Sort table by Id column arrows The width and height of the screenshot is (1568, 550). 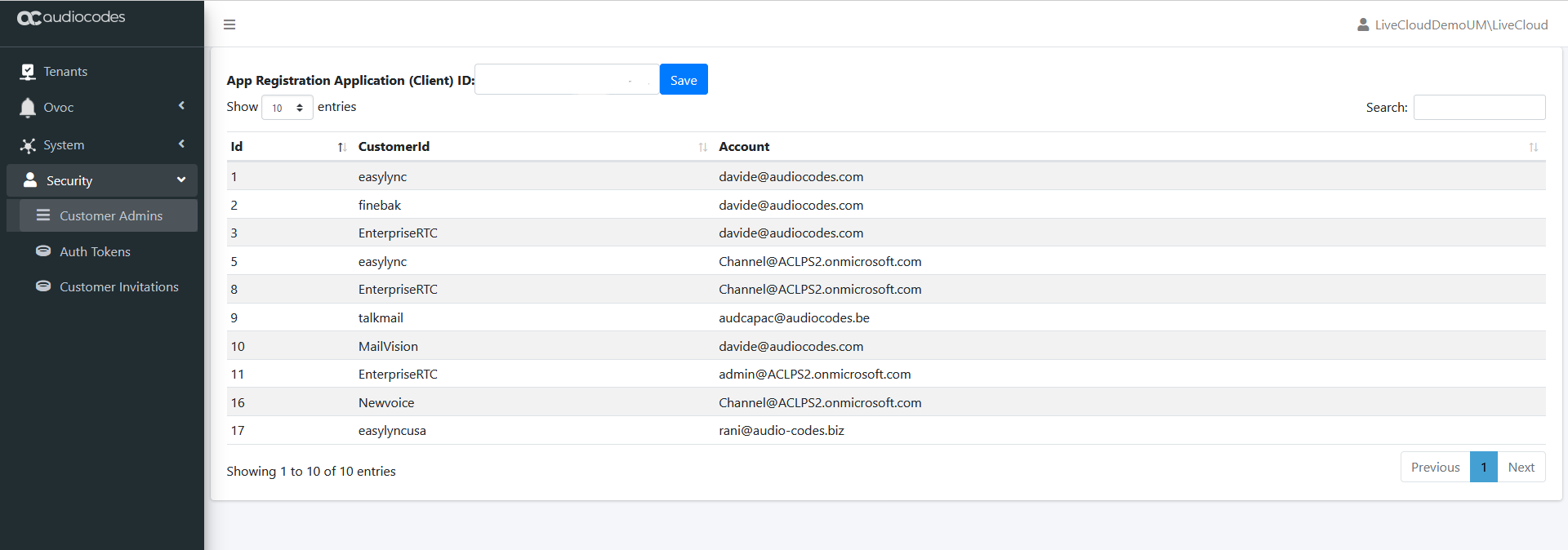coord(341,147)
